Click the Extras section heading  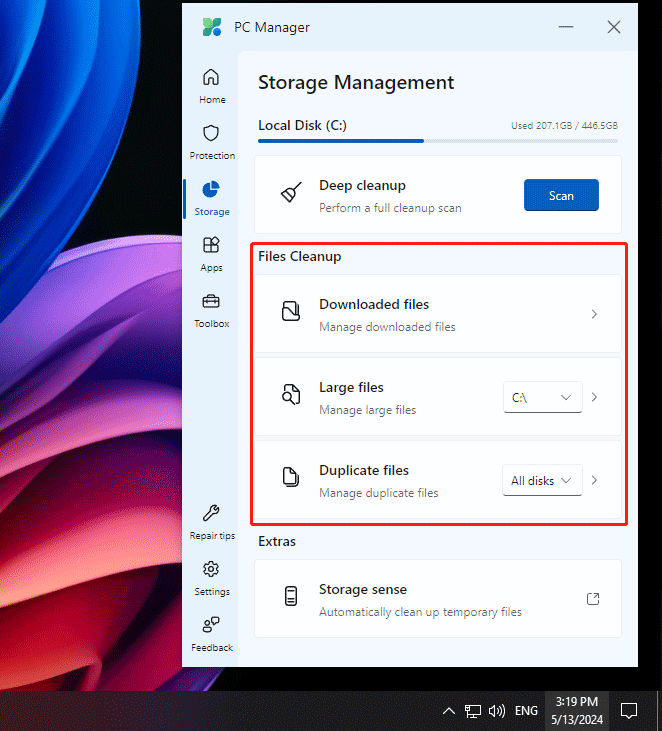click(277, 541)
